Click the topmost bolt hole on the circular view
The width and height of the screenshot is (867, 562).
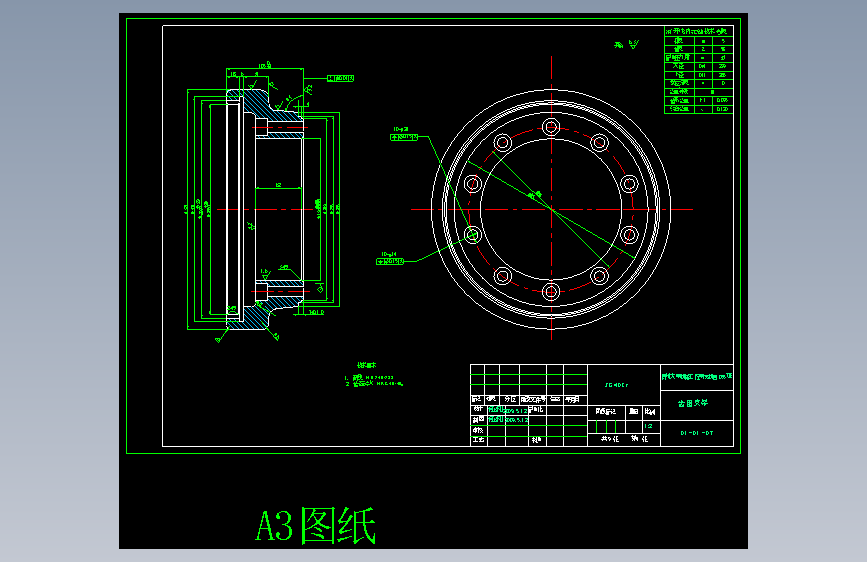point(551,127)
